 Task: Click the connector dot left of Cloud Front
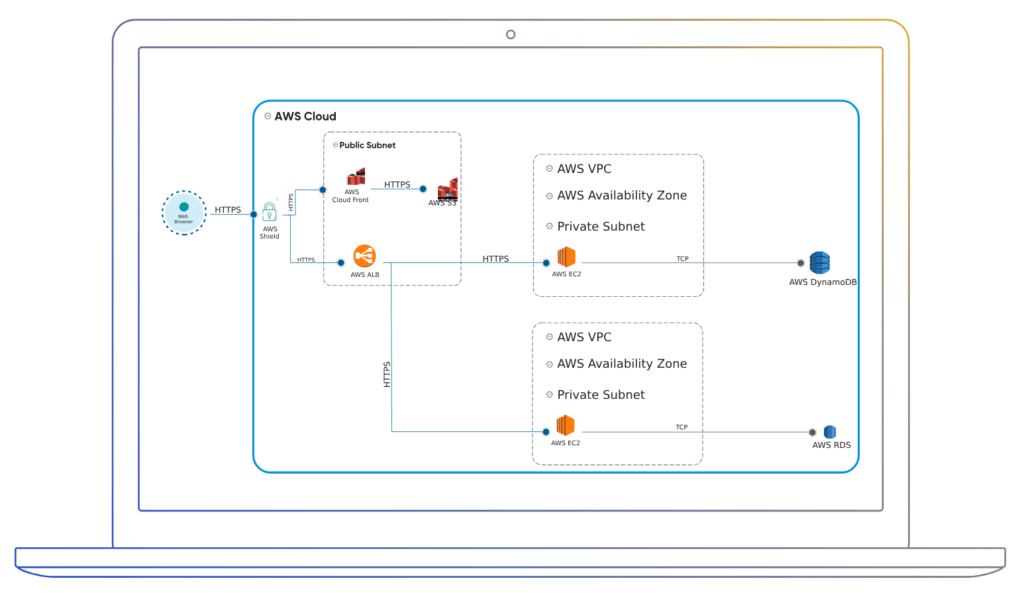pos(323,190)
